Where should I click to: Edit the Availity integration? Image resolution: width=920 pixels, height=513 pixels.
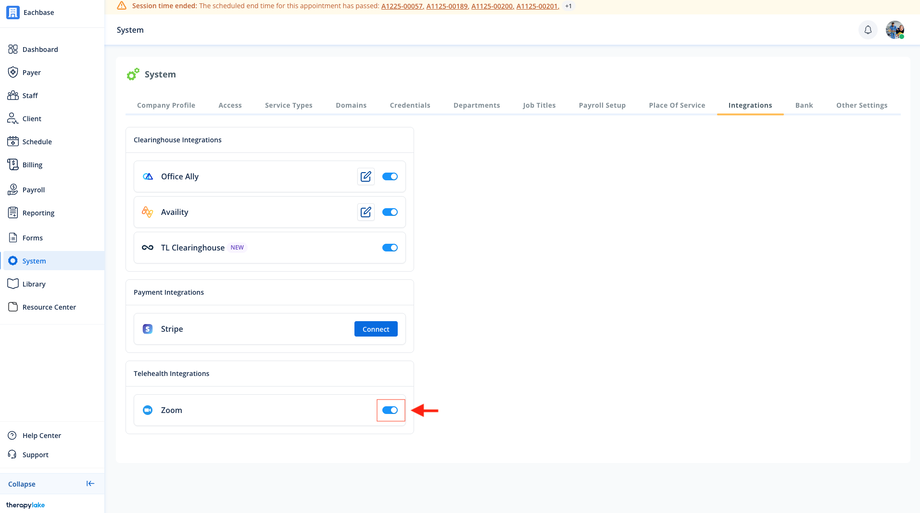click(366, 212)
